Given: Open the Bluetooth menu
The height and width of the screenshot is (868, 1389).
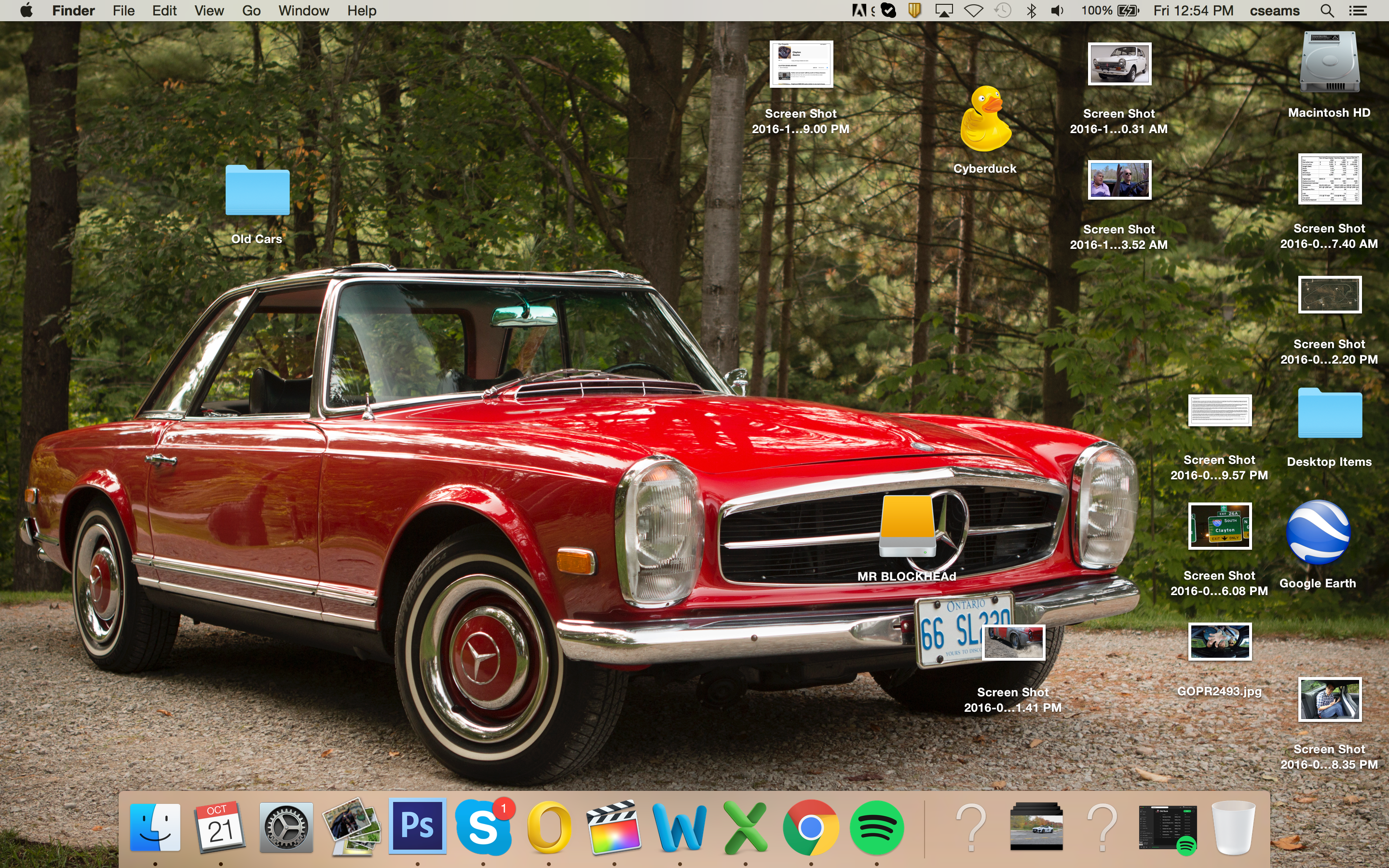Looking at the screenshot, I should coord(1032,10).
